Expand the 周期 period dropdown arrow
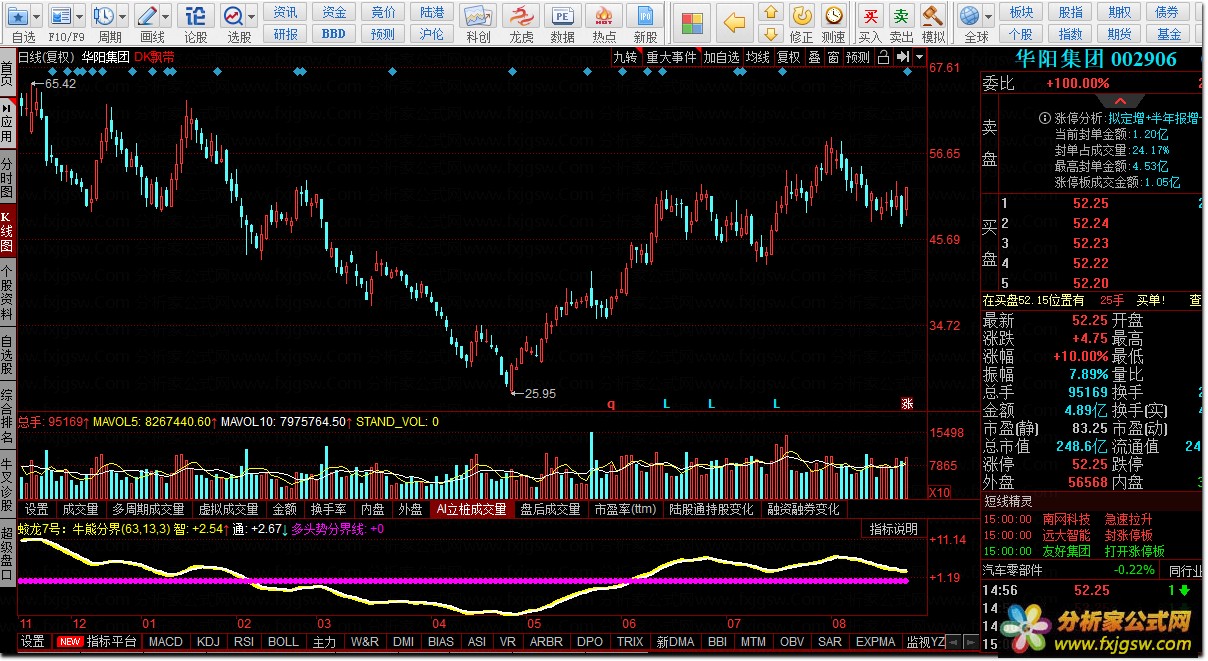The height and width of the screenshot is (661, 1208). point(122,17)
